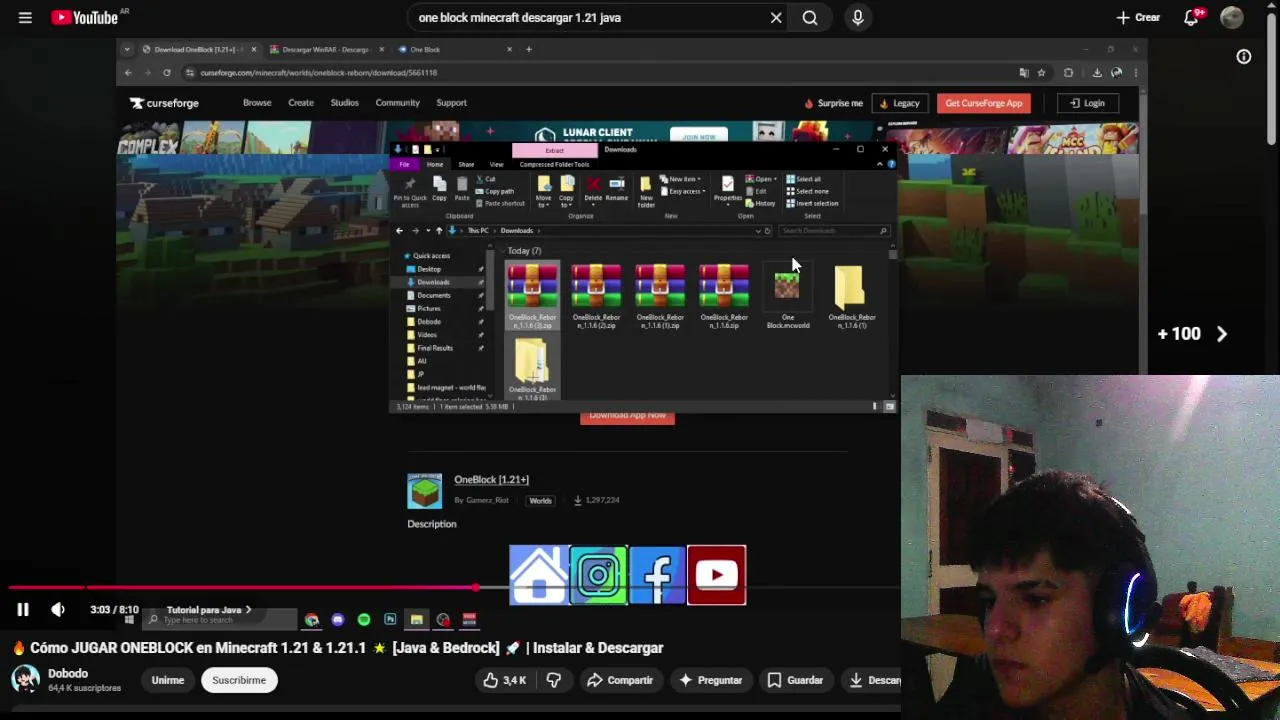
Task: Open a new browser tab
Action: pyautogui.click(x=529, y=49)
